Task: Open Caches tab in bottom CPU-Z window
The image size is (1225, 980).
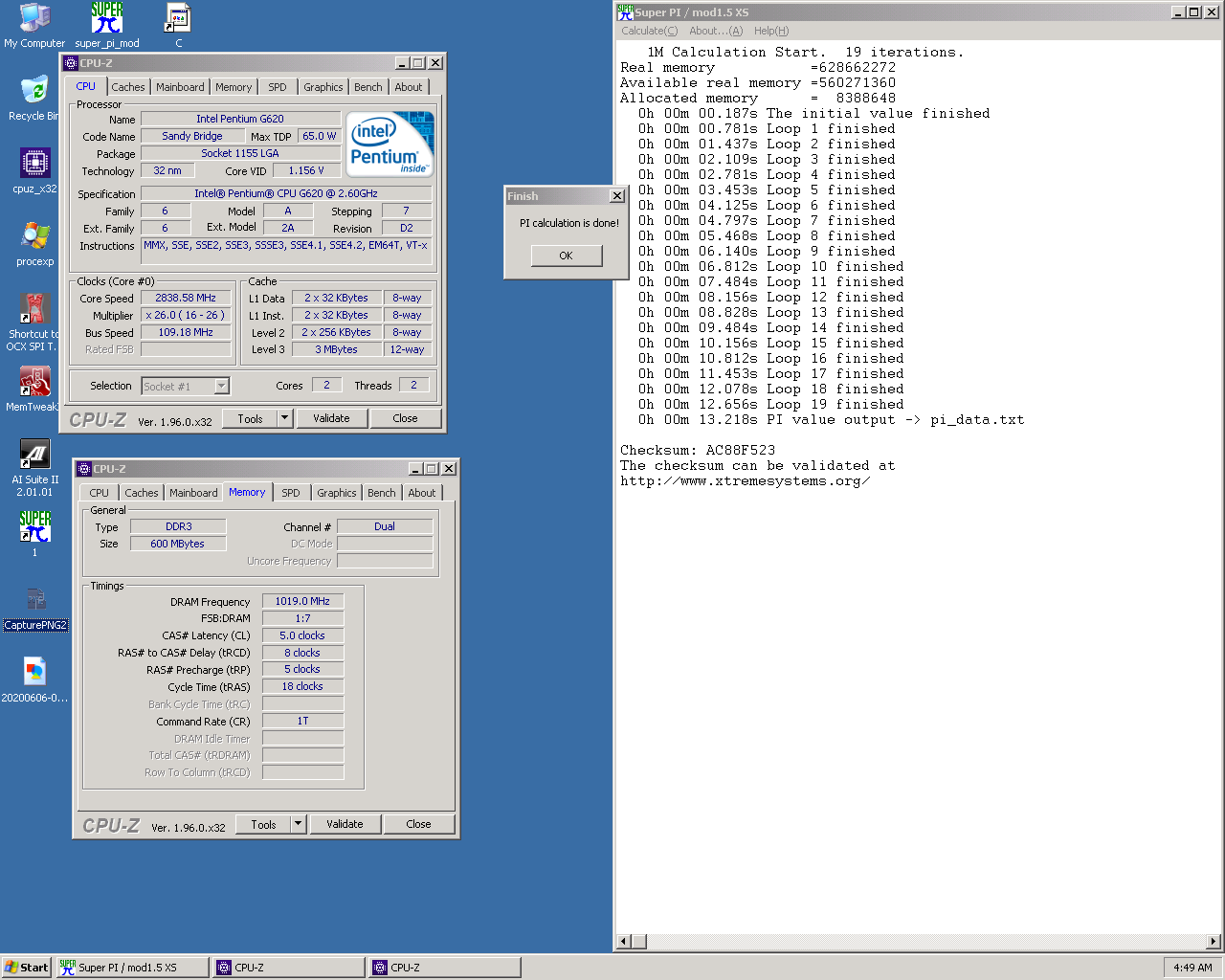Action: (x=141, y=493)
